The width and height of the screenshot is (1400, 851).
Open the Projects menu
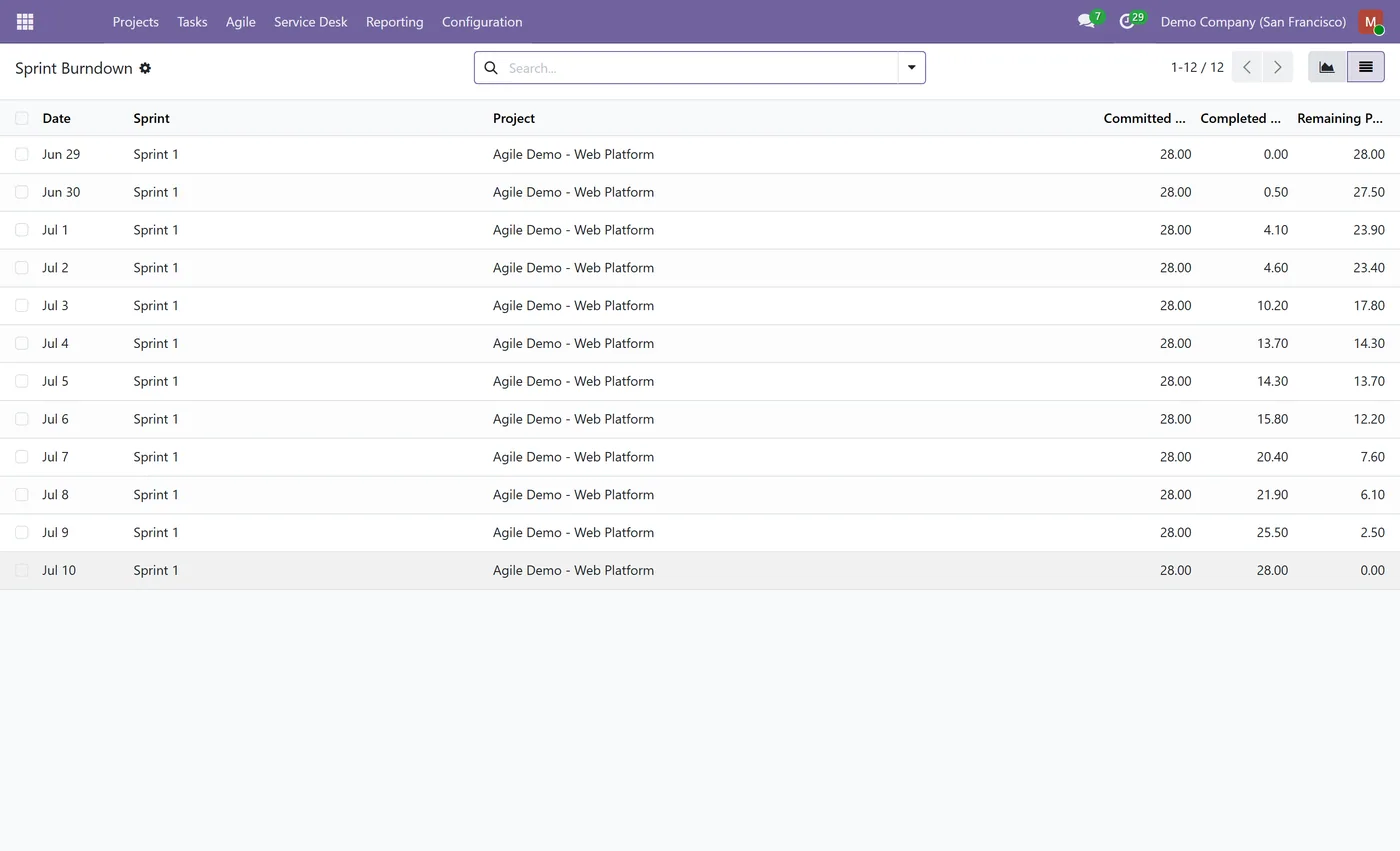pyautogui.click(x=135, y=21)
